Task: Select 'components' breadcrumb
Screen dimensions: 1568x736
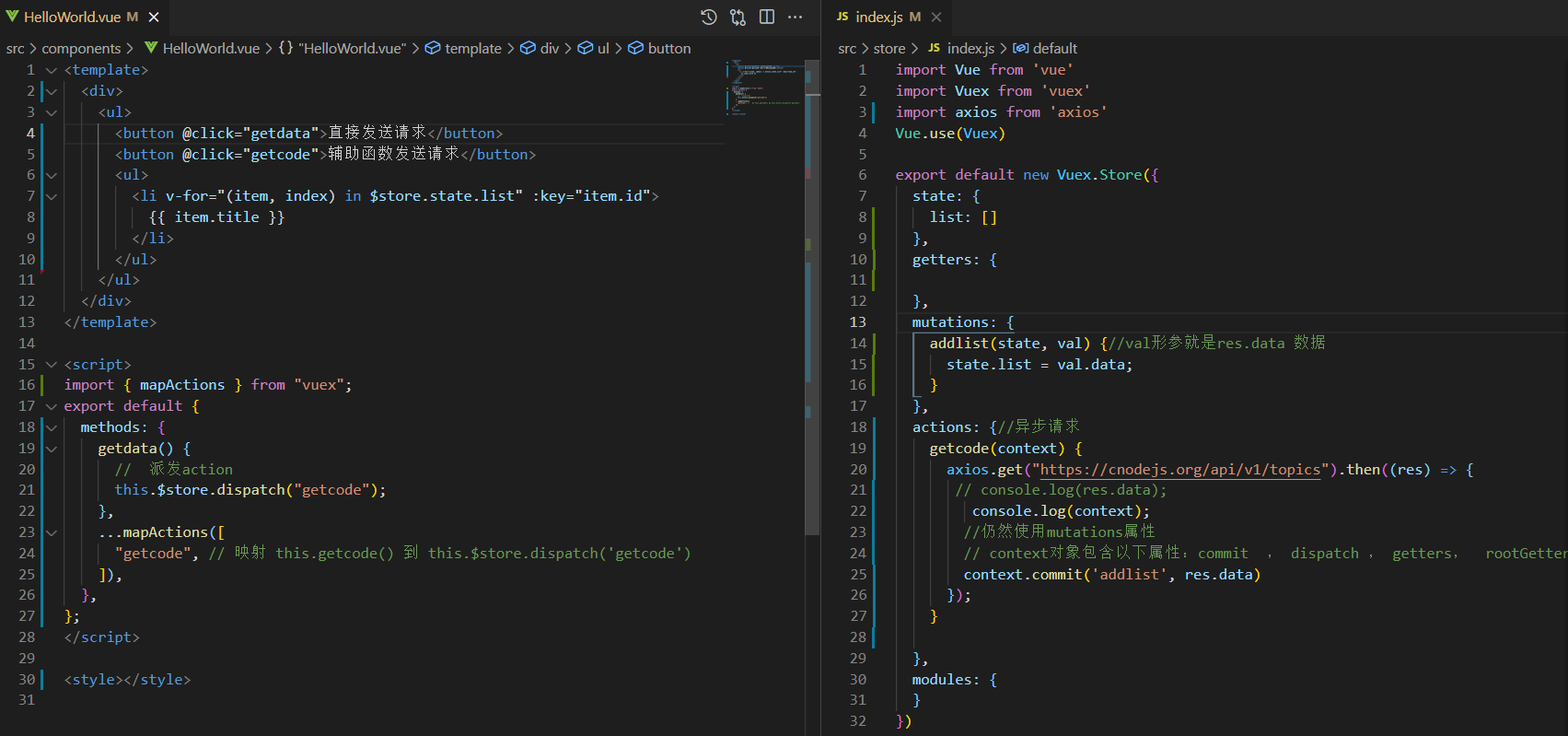Action: 81,48
